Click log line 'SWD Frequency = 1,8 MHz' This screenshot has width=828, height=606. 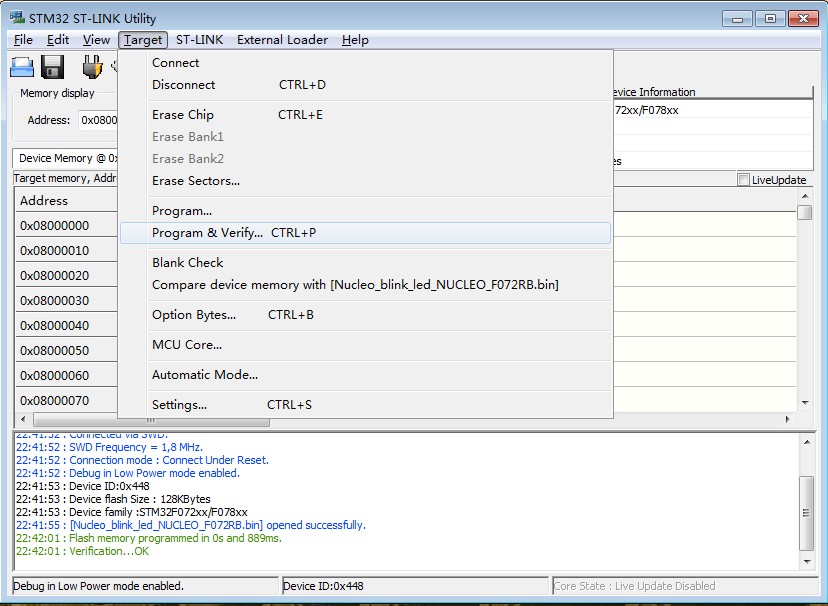click(x=109, y=447)
